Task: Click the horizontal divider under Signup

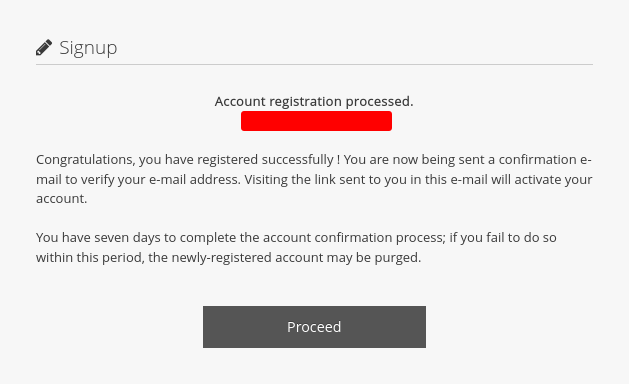Action: tap(314, 64)
